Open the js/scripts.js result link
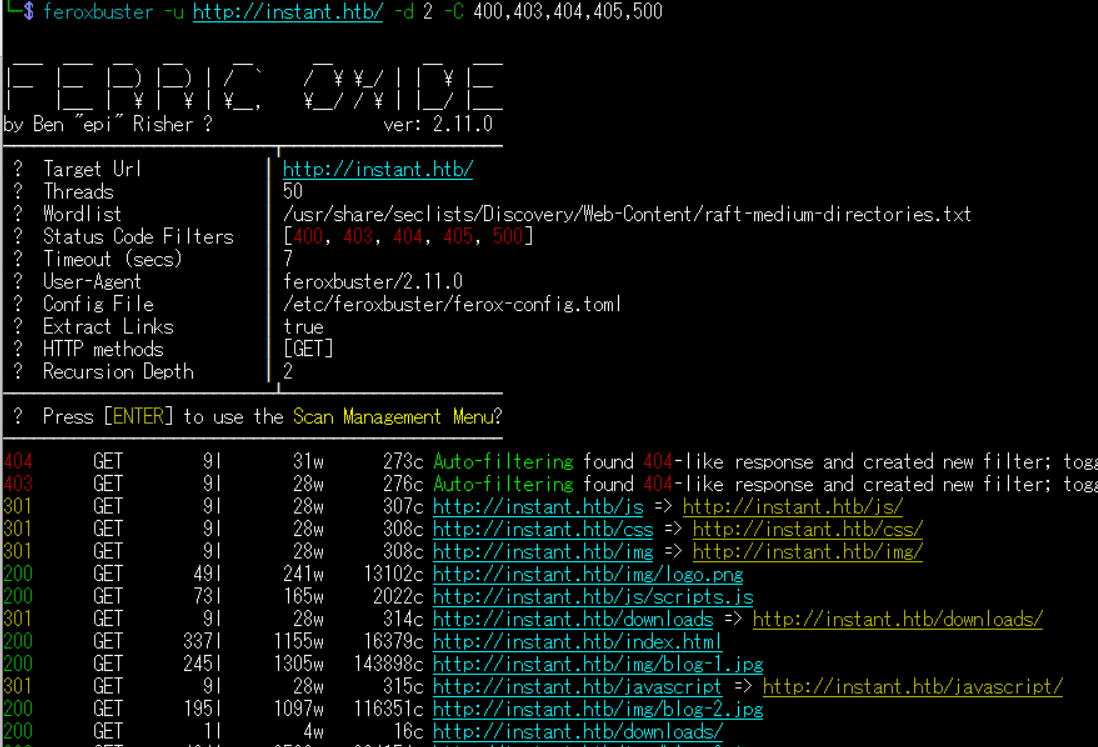The height and width of the screenshot is (747, 1098). (x=592, y=597)
